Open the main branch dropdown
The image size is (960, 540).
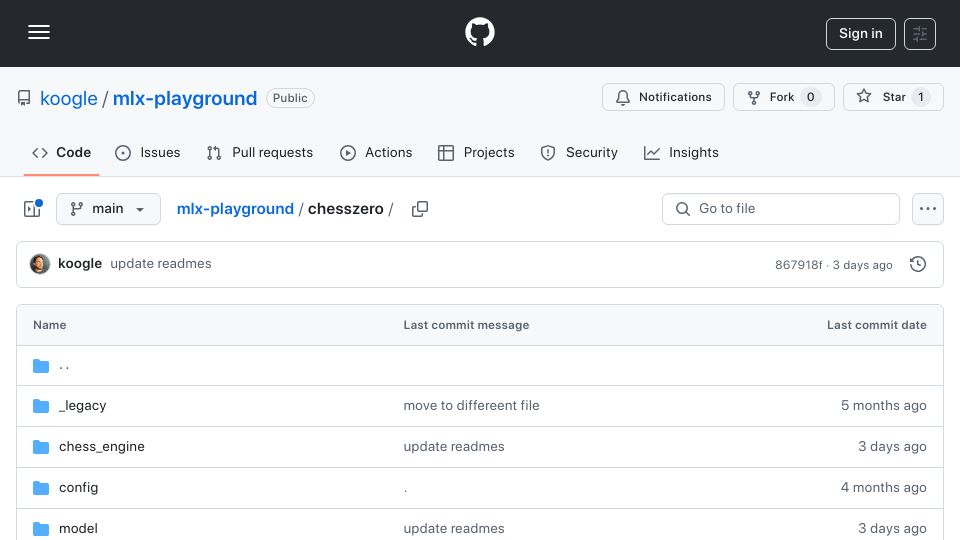tap(108, 209)
